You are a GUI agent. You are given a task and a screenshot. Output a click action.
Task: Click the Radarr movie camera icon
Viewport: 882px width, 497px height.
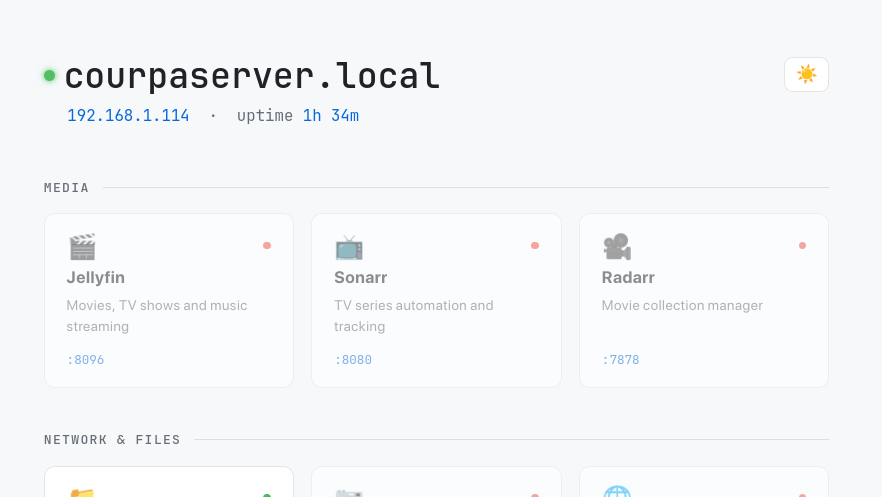tap(617, 247)
